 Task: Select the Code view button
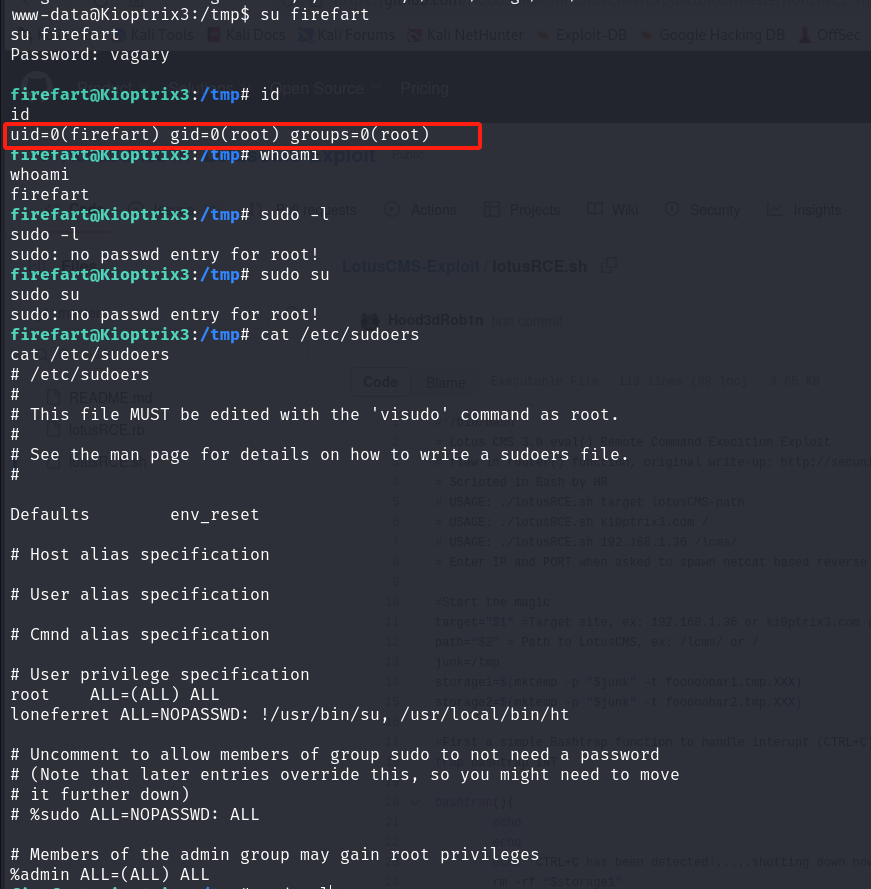[x=380, y=382]
